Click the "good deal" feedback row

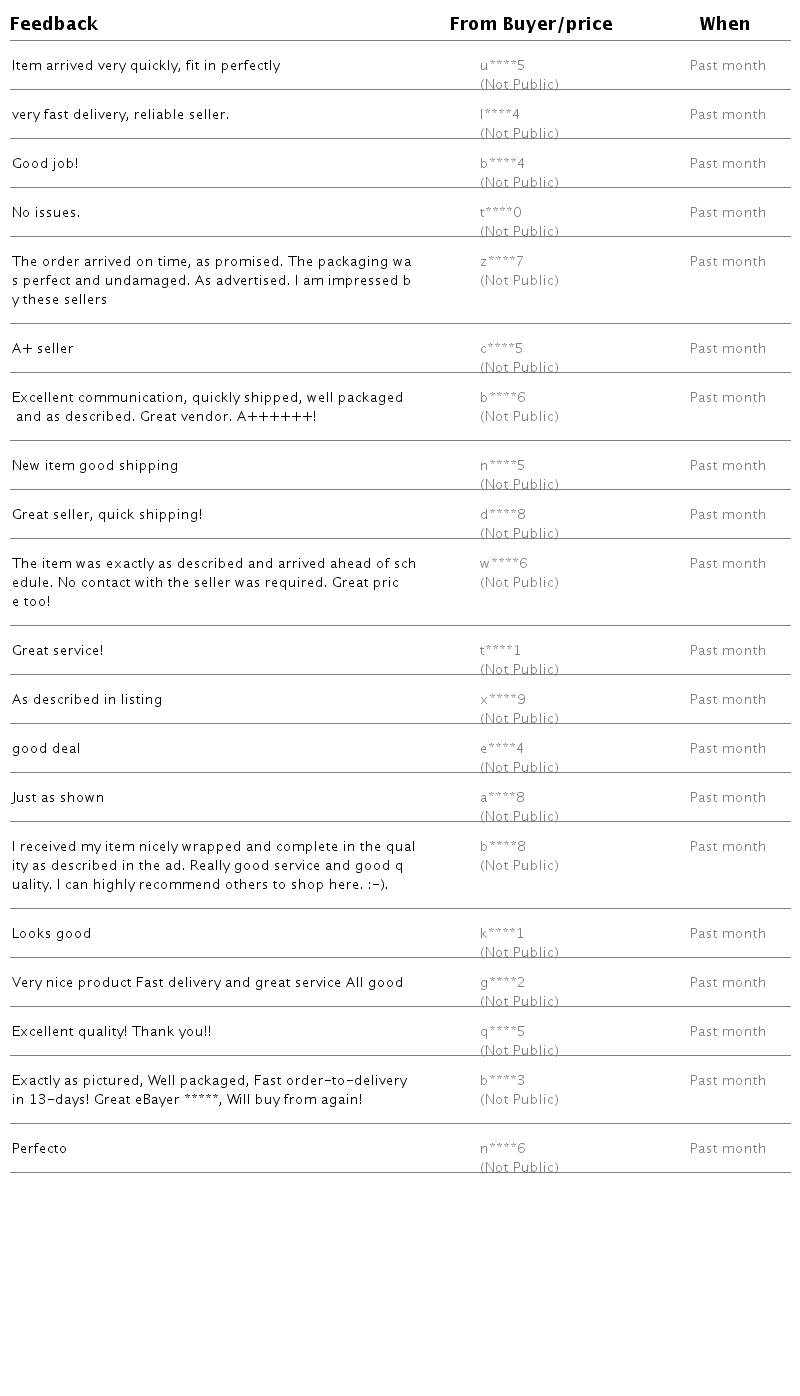pyautogui.click(x=46, y=749)
